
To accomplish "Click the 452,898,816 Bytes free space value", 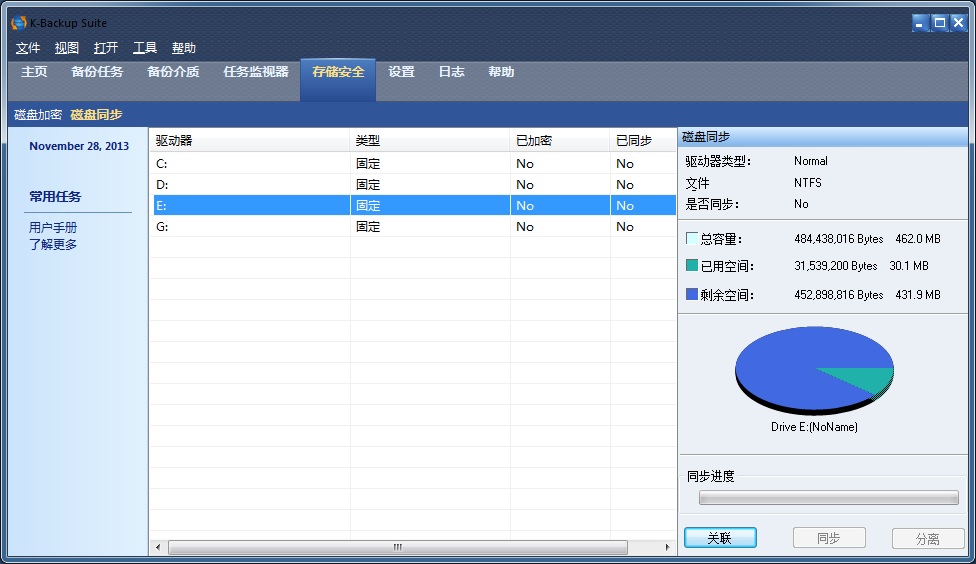I will [x=838, y=295].
